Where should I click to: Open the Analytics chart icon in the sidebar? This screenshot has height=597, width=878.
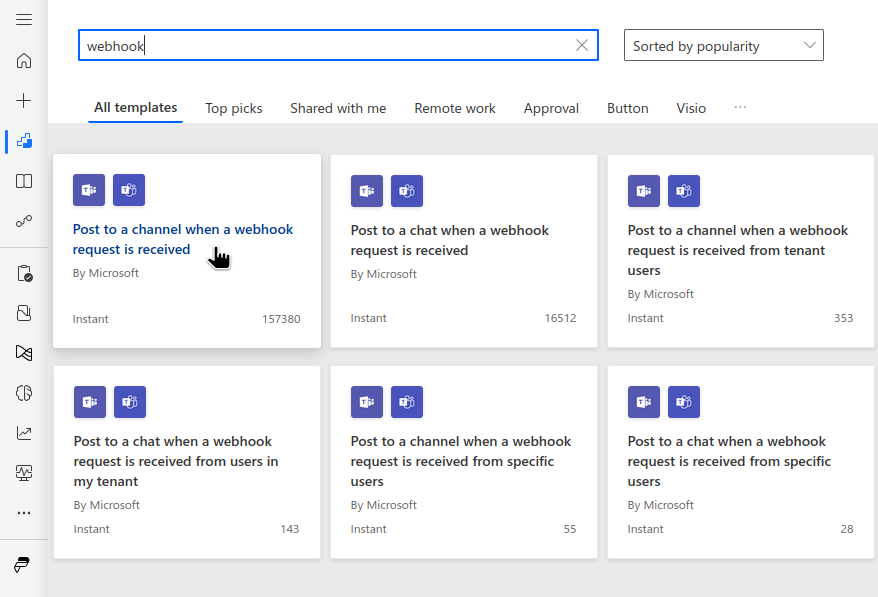coord(24,433)
